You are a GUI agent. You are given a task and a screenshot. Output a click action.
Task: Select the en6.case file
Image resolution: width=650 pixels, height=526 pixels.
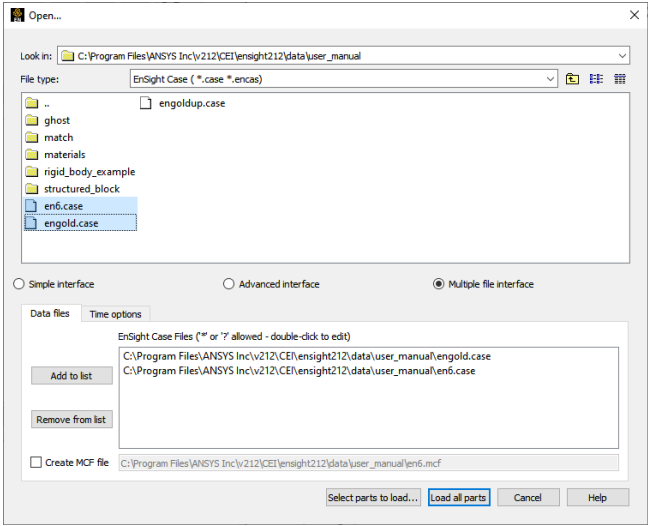click(80, 206)
